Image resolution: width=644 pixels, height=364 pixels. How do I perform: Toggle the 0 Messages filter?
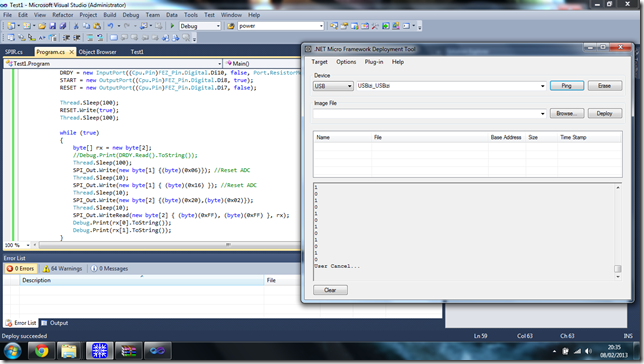[109, 269]
